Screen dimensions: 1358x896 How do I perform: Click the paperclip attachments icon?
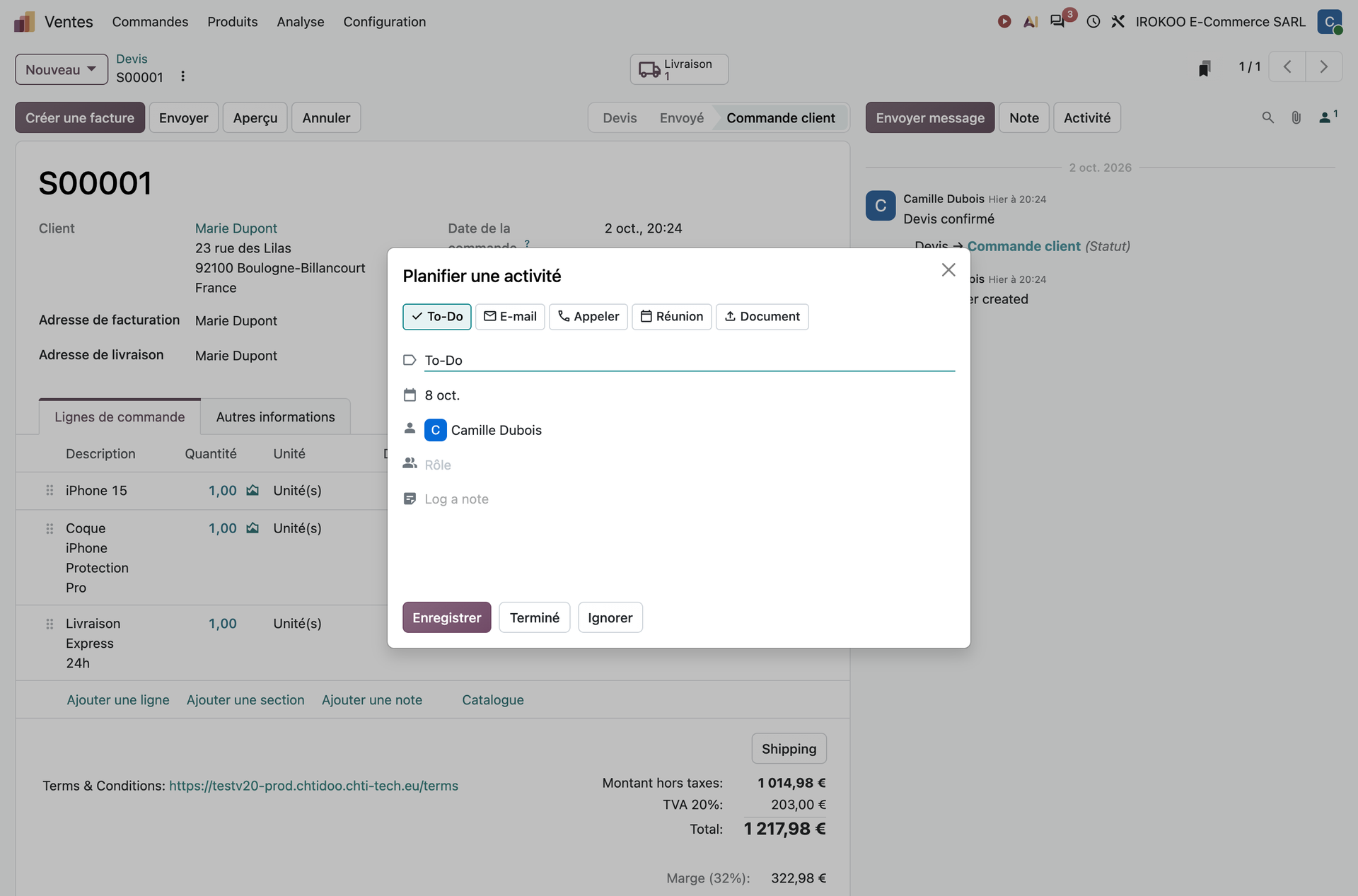1296,117
